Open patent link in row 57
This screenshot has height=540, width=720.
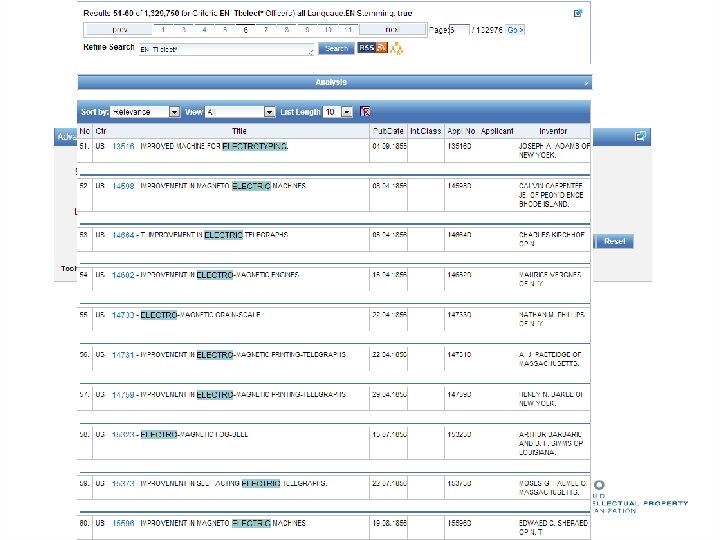coord(123,395)
